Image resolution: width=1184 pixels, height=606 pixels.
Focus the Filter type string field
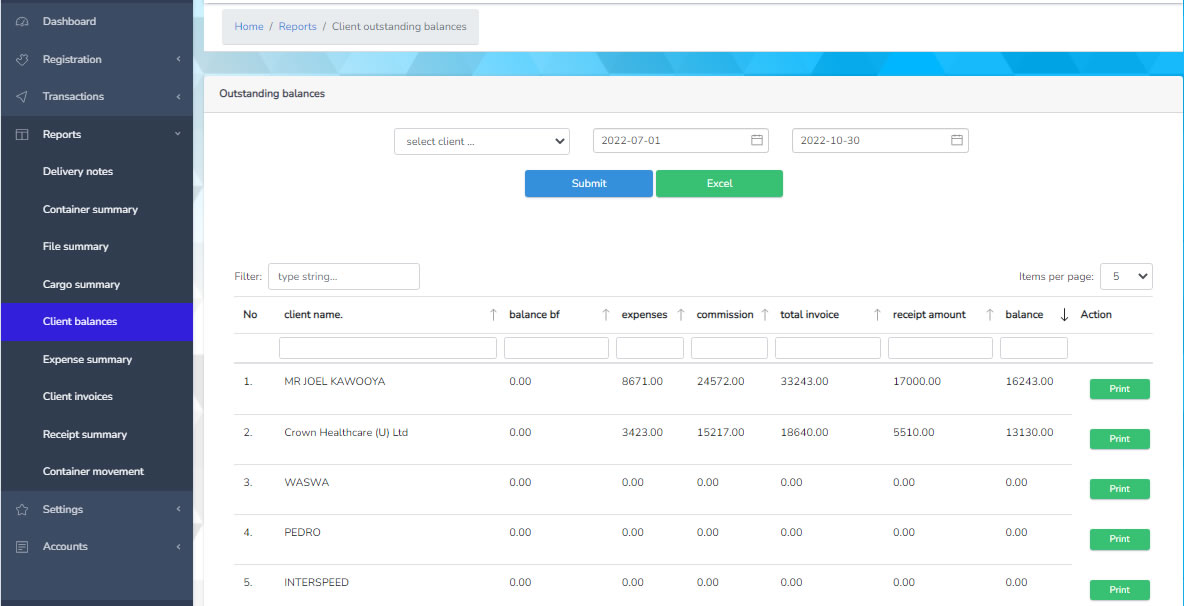pos(344,276)
